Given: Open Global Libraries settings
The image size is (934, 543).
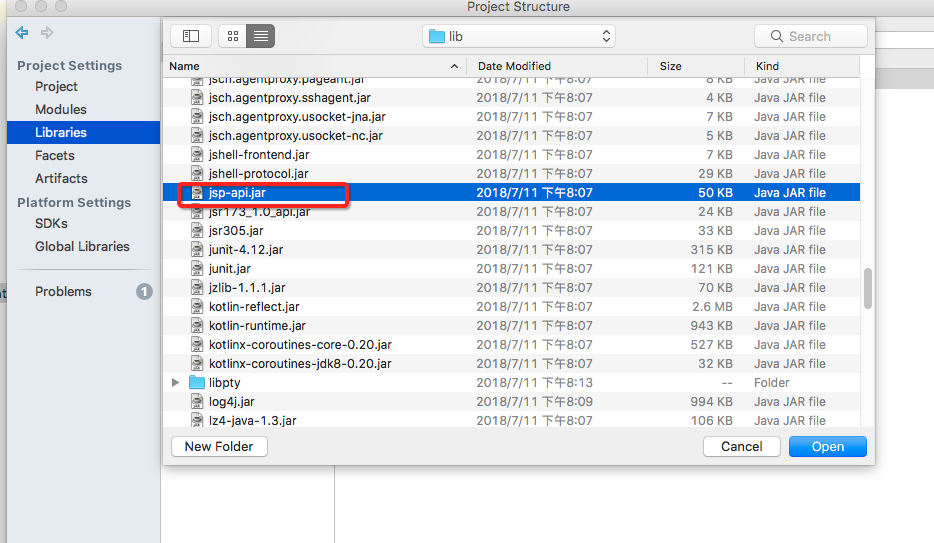Looking at the screenshot, I should (x=82, y=246).
